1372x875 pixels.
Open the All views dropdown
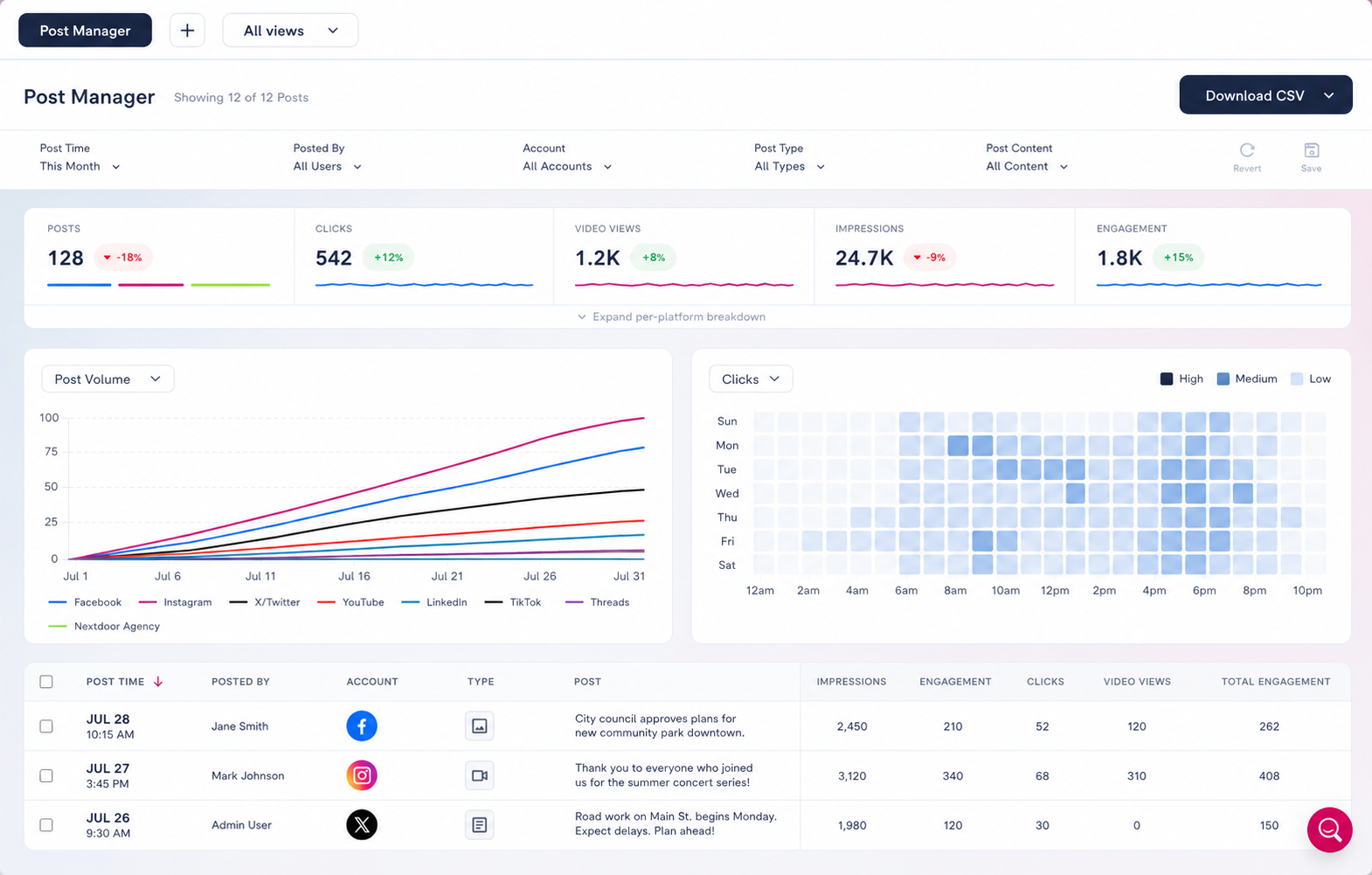[x=290, y=31]
